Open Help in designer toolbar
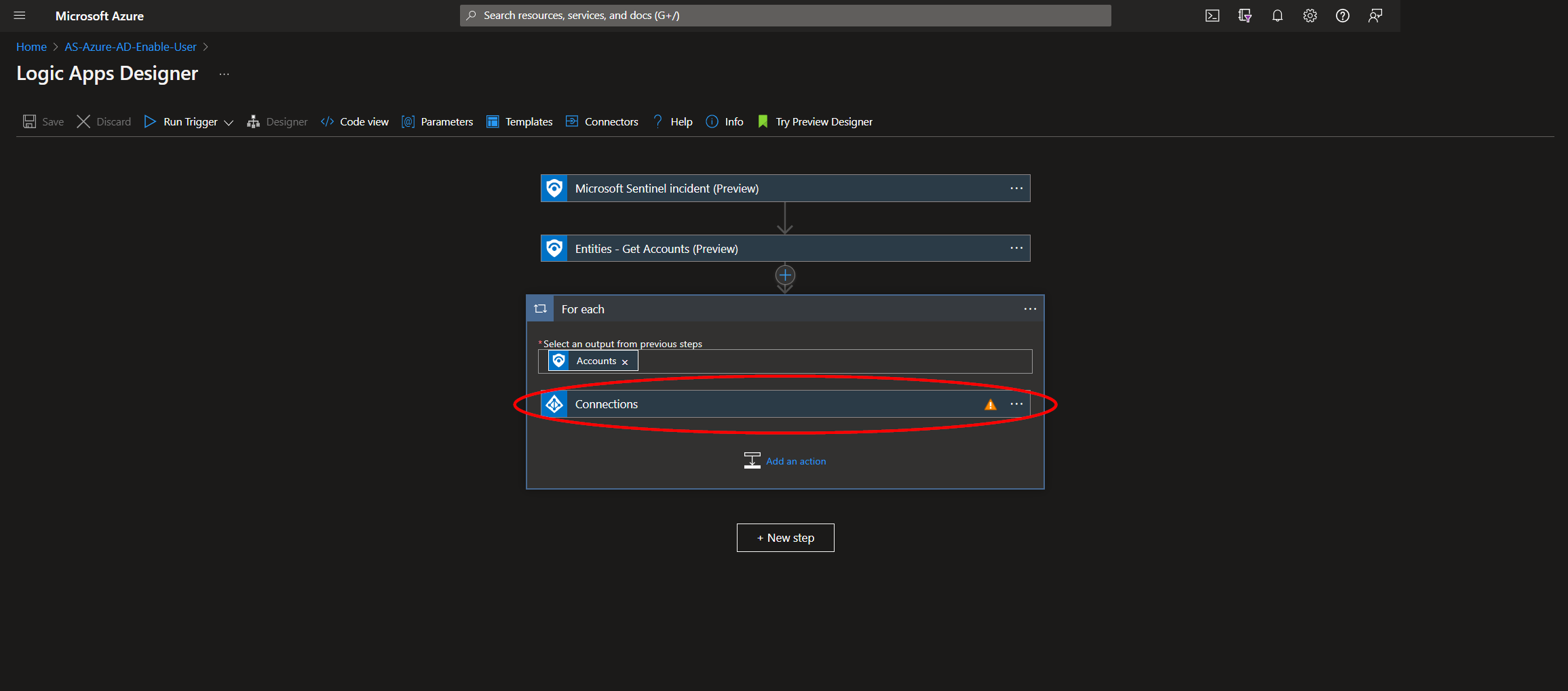The width and height of the screenshot is (1568, 691). click(672, 121)
